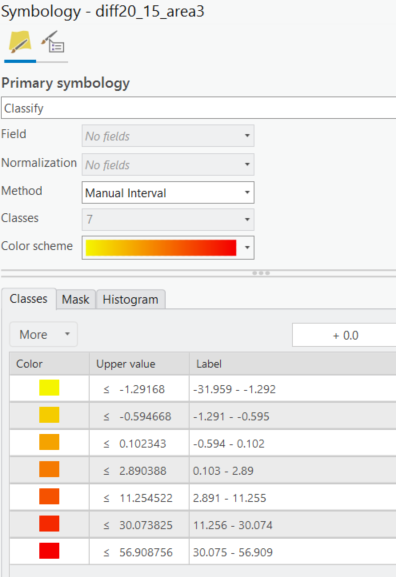396x577 pixels.
Task: Select the upper value 30.073825
Action: (x=146, y=525)
